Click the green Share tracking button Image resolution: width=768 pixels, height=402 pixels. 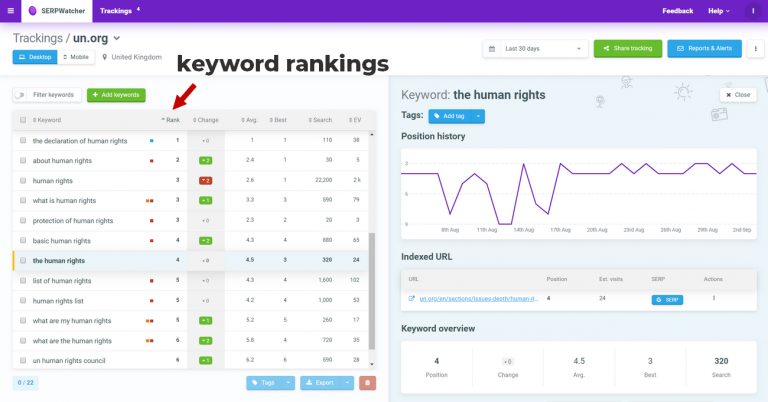627,48
